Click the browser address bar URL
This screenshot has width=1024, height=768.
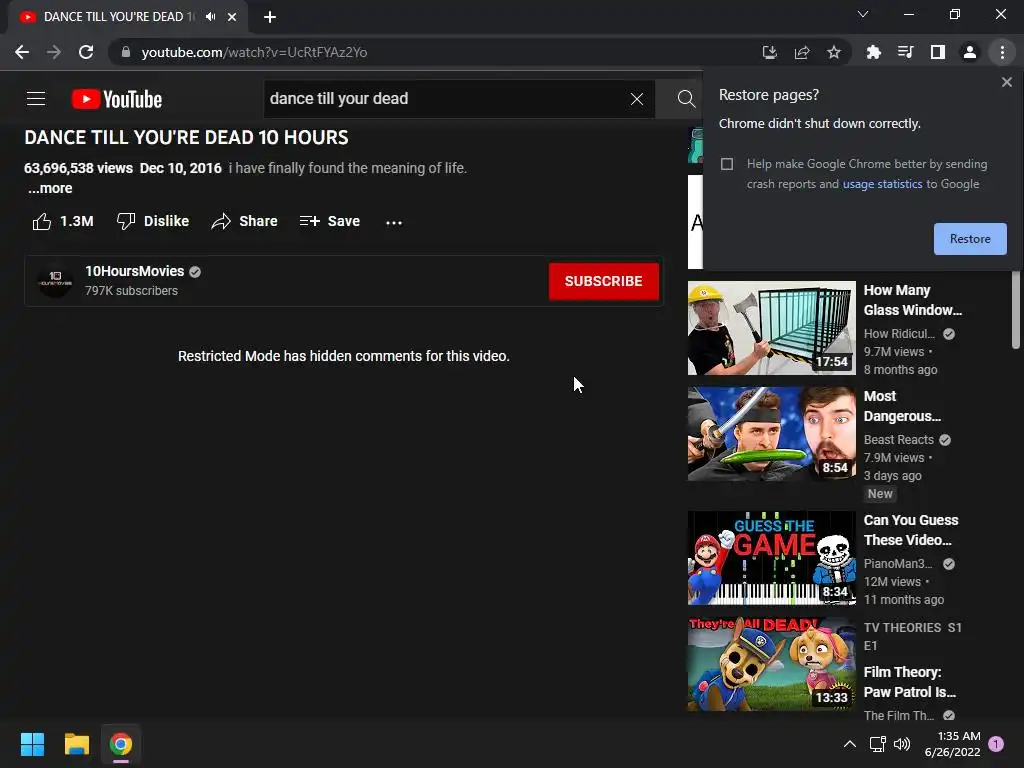(x=254, y=52)
